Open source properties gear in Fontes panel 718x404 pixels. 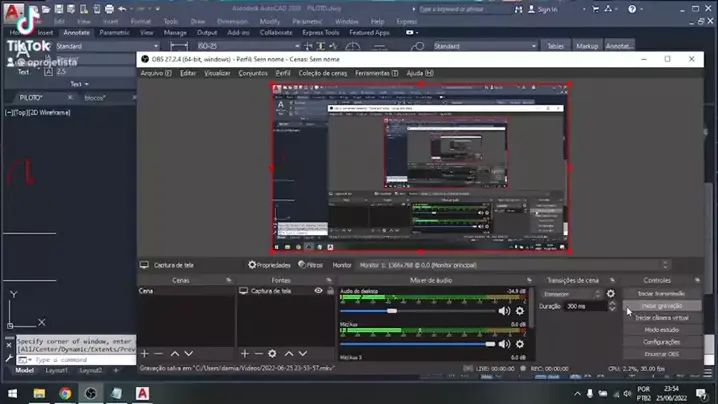(x=272, y=354)
